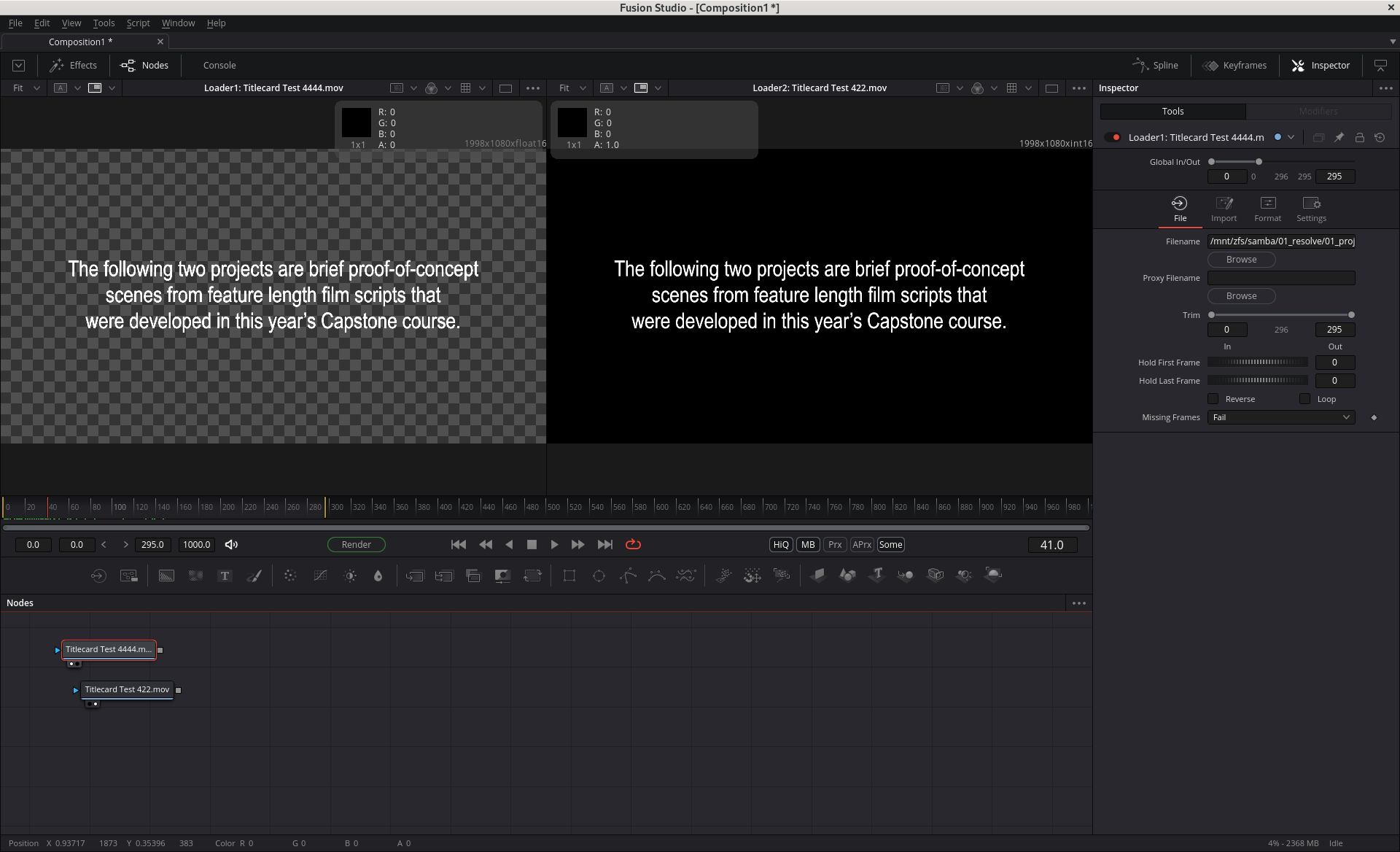Open the Script menu
The height and width of the screenshot is (852, 1400).
138,23
